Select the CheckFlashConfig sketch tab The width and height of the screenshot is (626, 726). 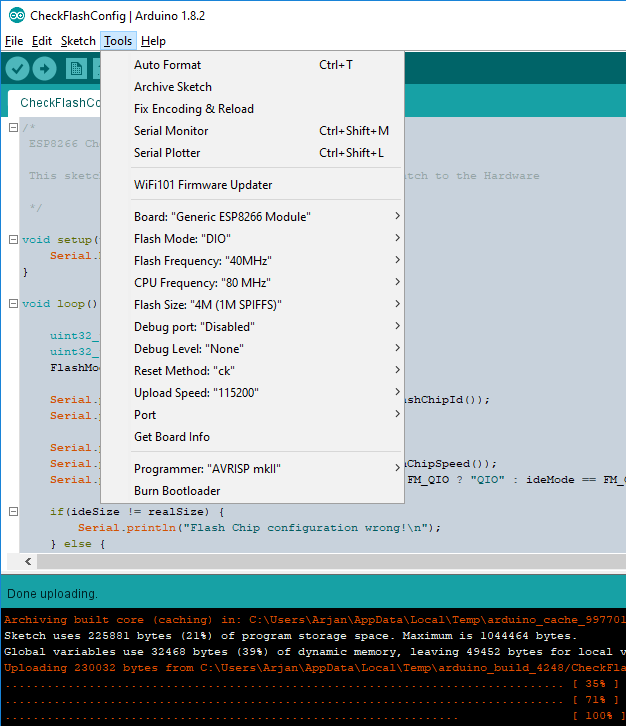(56, 102)
